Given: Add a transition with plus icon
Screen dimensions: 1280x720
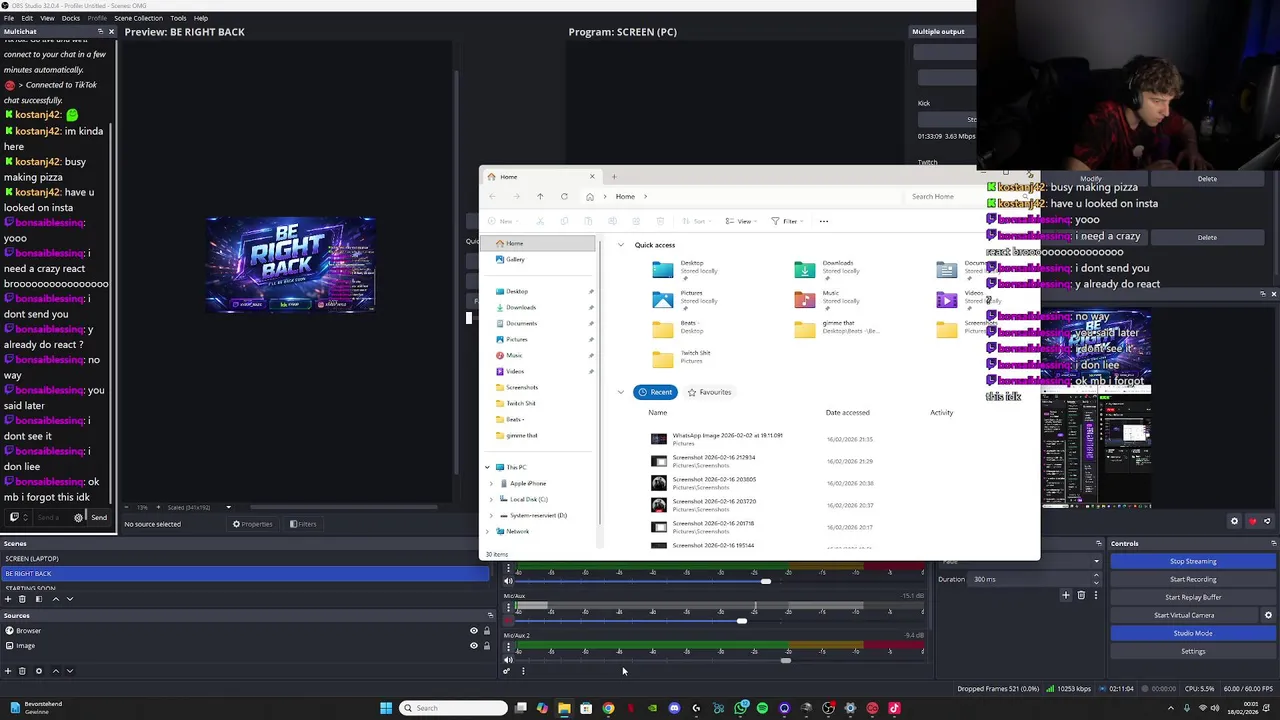Looking at the screenshot, I should coord(1066,595).
